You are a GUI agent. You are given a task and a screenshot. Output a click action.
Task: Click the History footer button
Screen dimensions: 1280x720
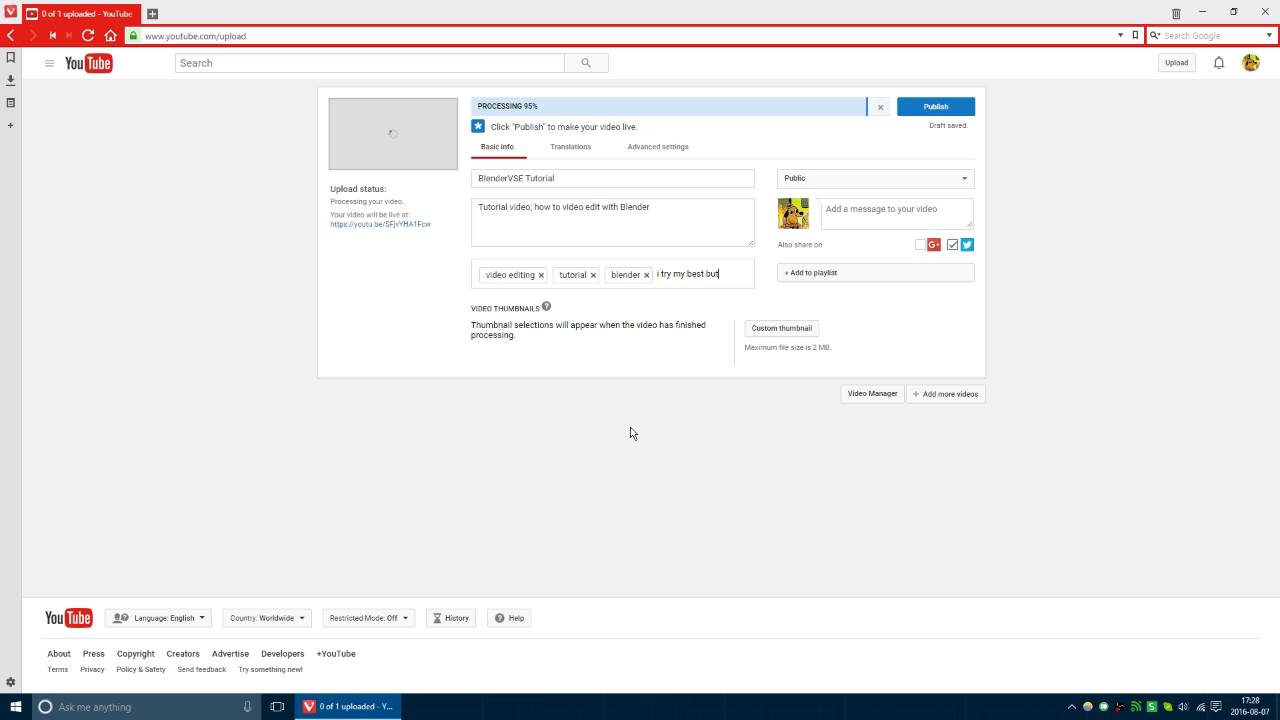[x=451, y=618]
